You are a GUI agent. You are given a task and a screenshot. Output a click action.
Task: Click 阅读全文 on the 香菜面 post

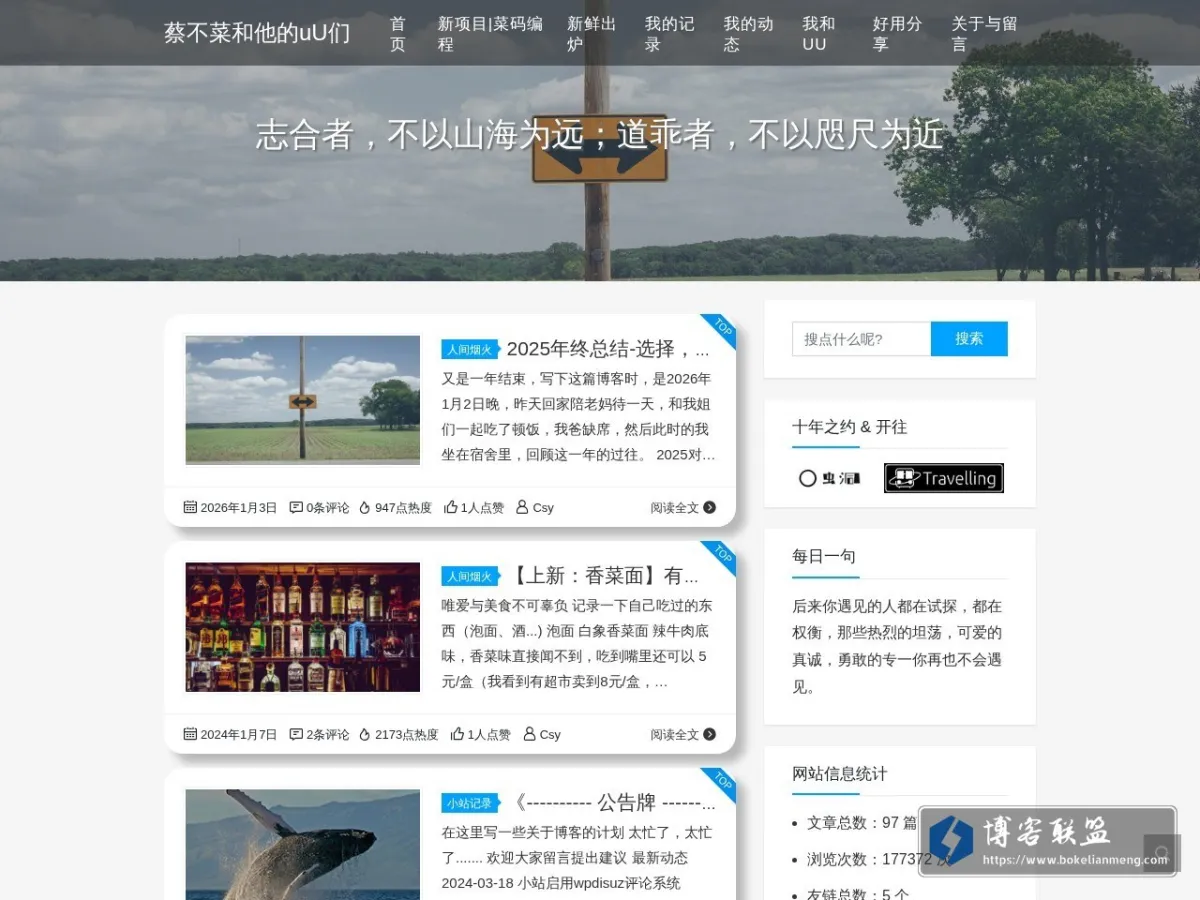coord(675,735)
